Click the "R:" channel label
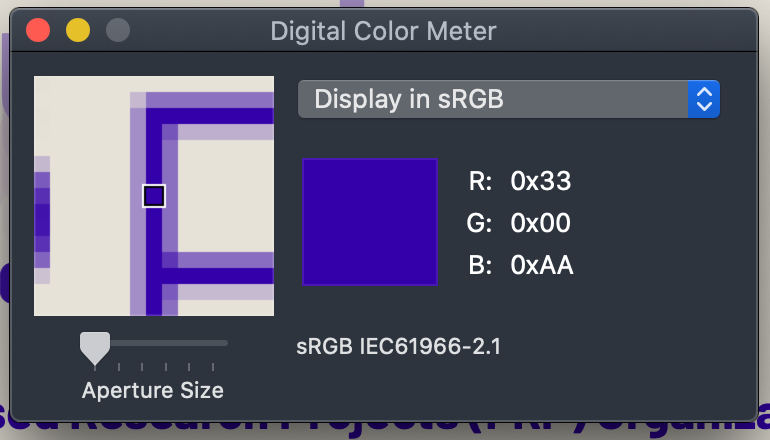 point(480,181)
